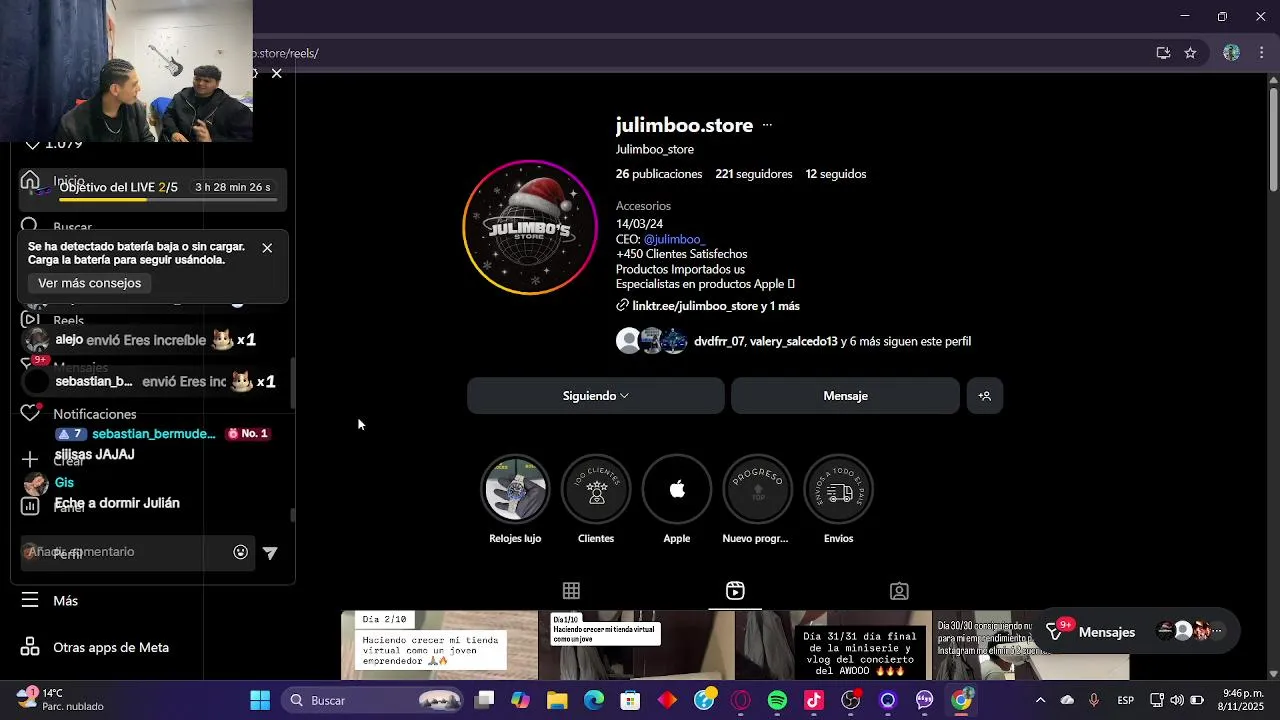View the 221 seguidores list

click(x=754, y=174)
